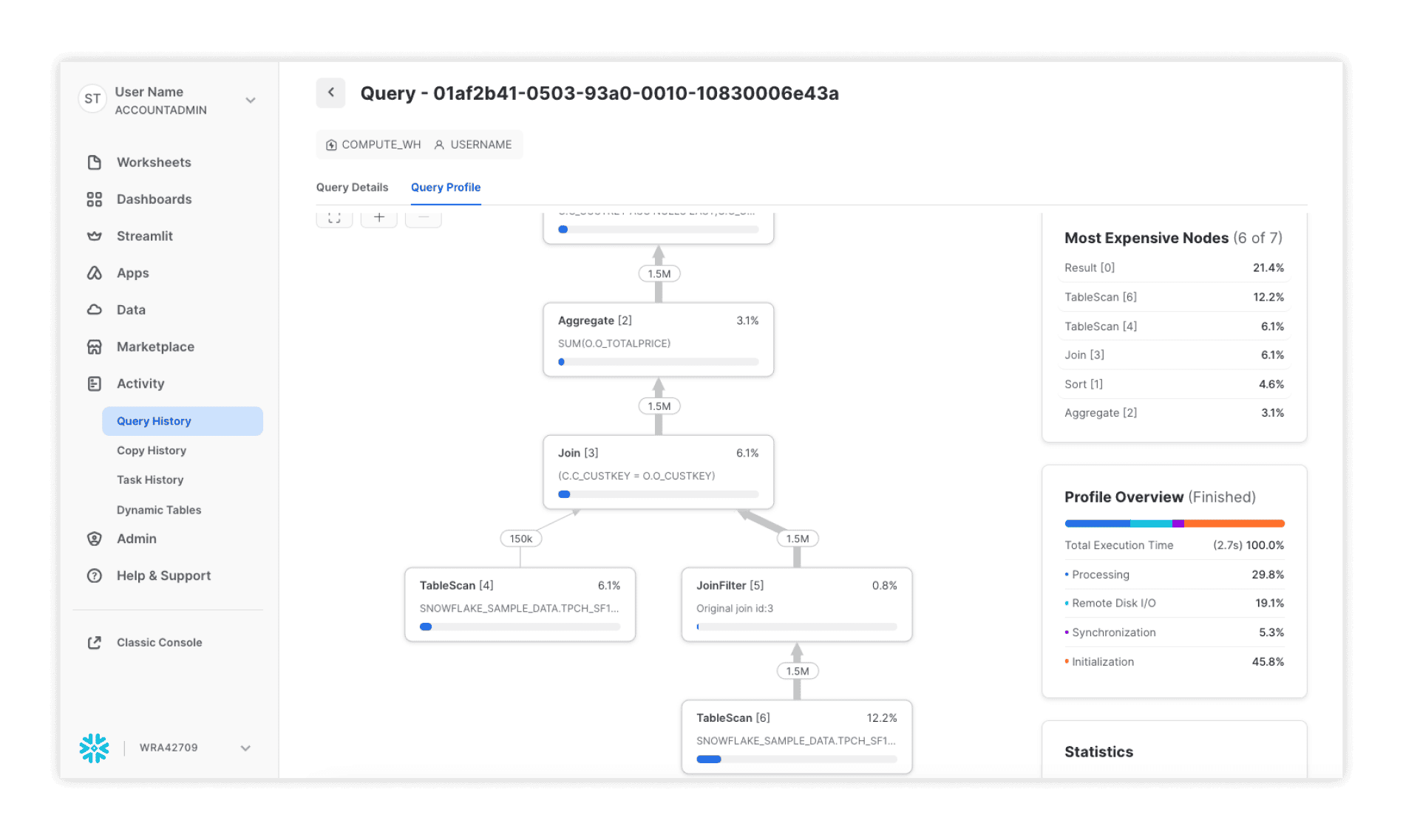Click the Profile Overview execution time color bar
The width and height of the screenshot is (1403, 840).
[x=1174, y=524]
